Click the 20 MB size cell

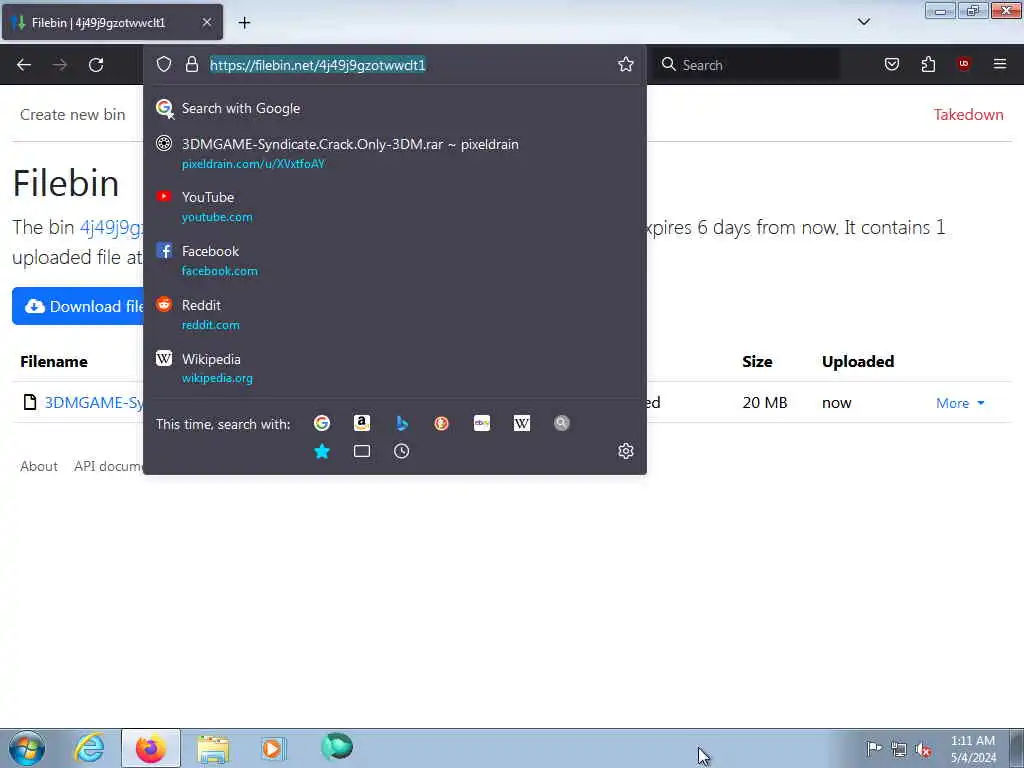coord(765,403)
